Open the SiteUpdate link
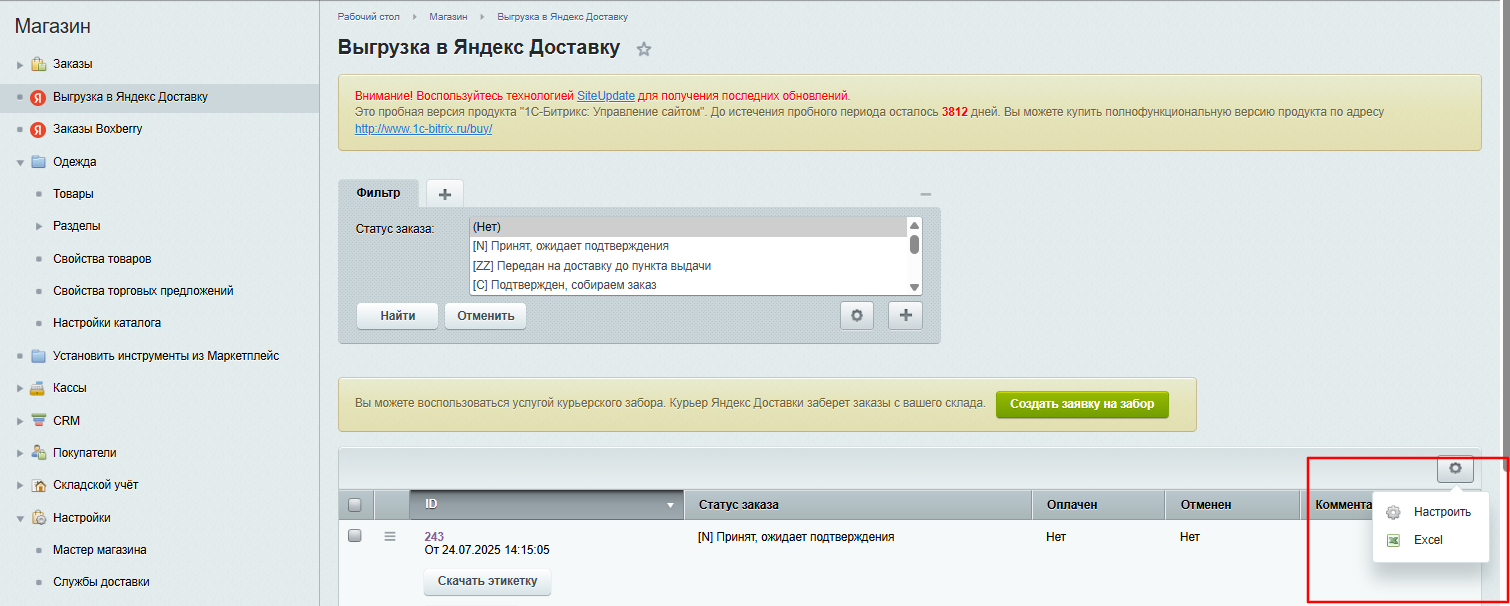This screenshot has height=606, width=1510. 606,96
